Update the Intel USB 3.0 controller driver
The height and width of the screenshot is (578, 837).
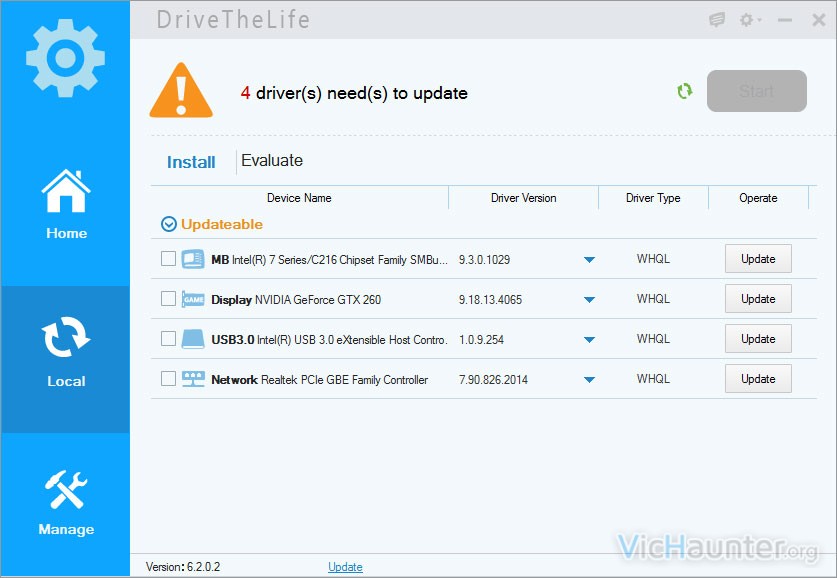point(758,339)
